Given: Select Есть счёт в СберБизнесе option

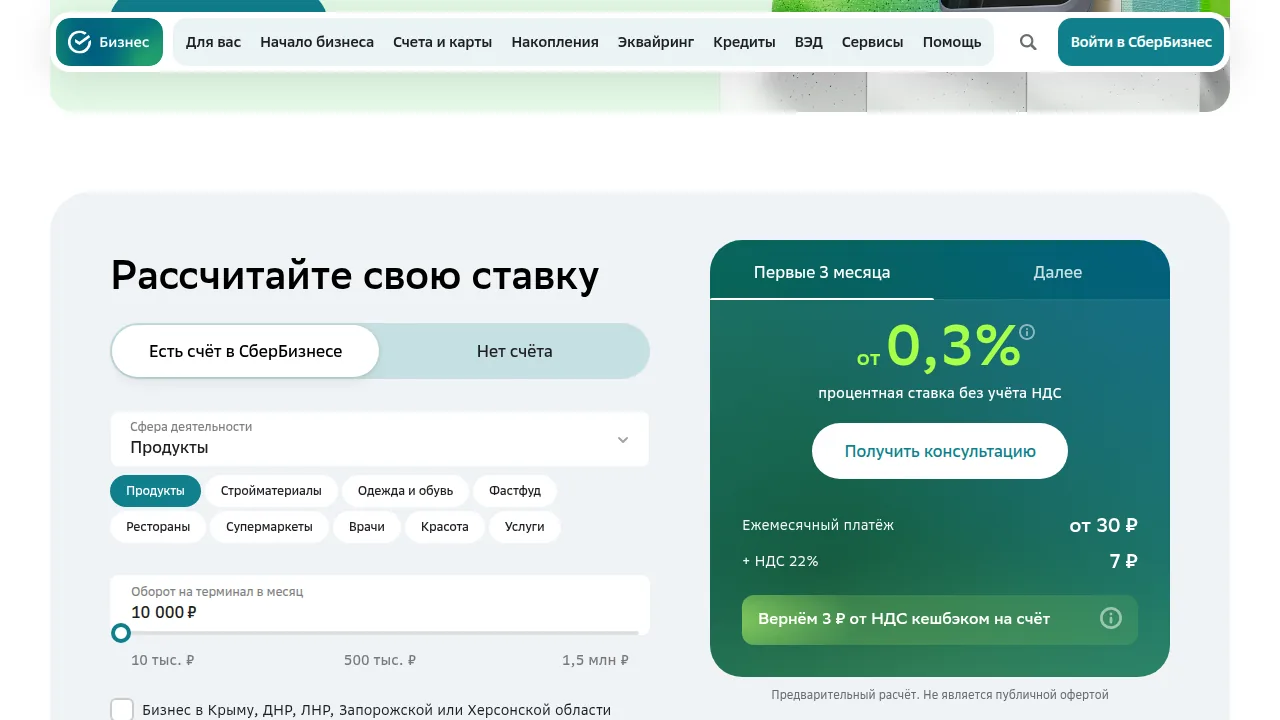Looking at the screenshot, I should (x=245, y=351).
